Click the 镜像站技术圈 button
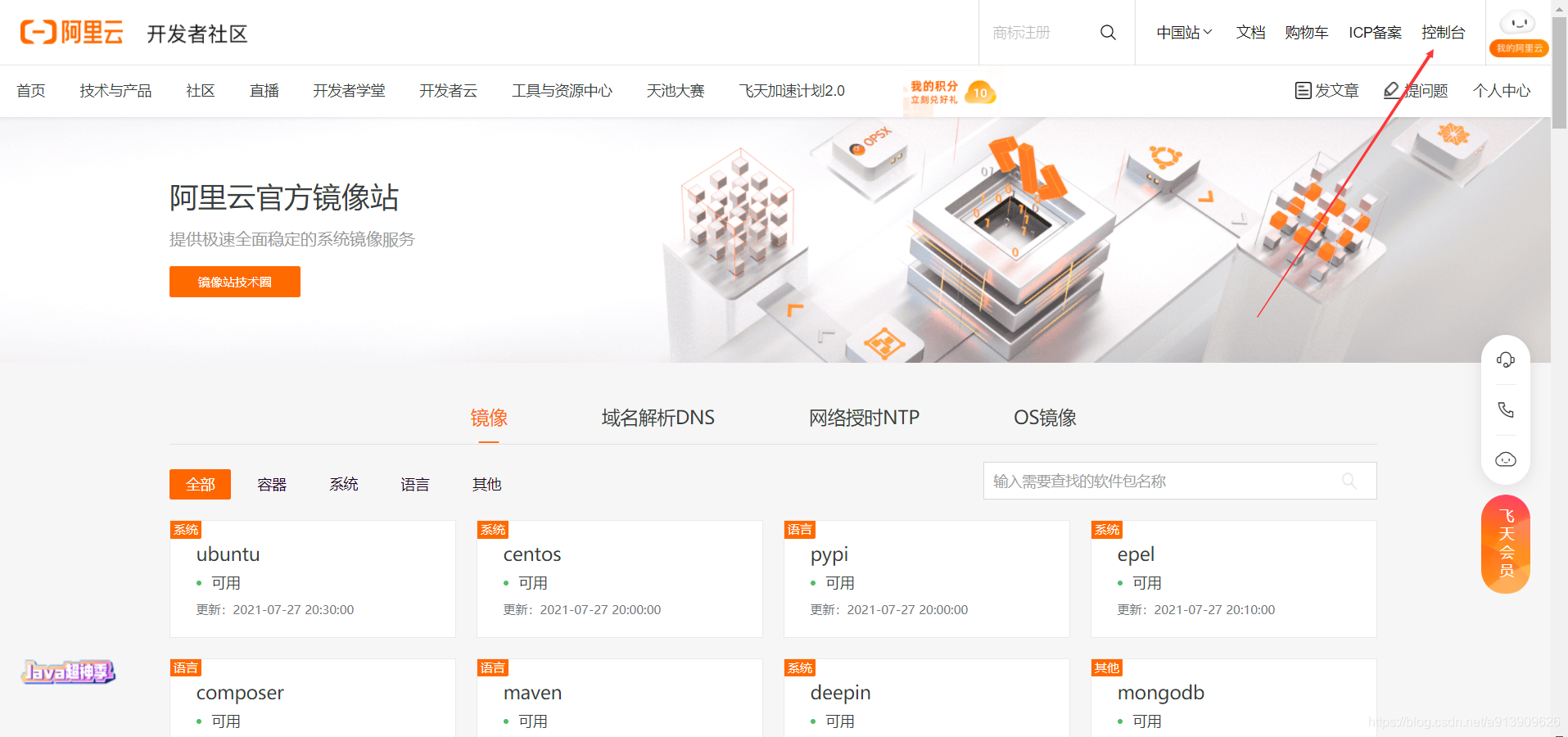This screenshot has width=1568, height=737. 235,282
